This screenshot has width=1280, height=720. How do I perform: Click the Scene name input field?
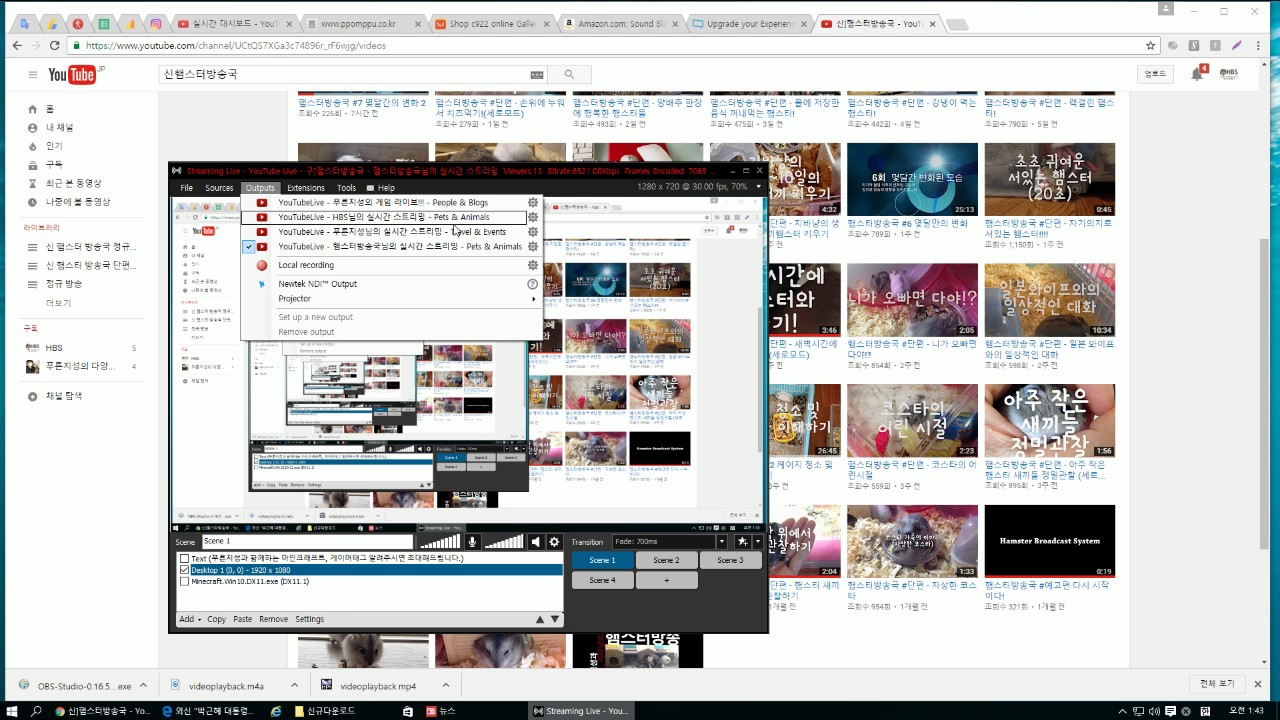308,542
